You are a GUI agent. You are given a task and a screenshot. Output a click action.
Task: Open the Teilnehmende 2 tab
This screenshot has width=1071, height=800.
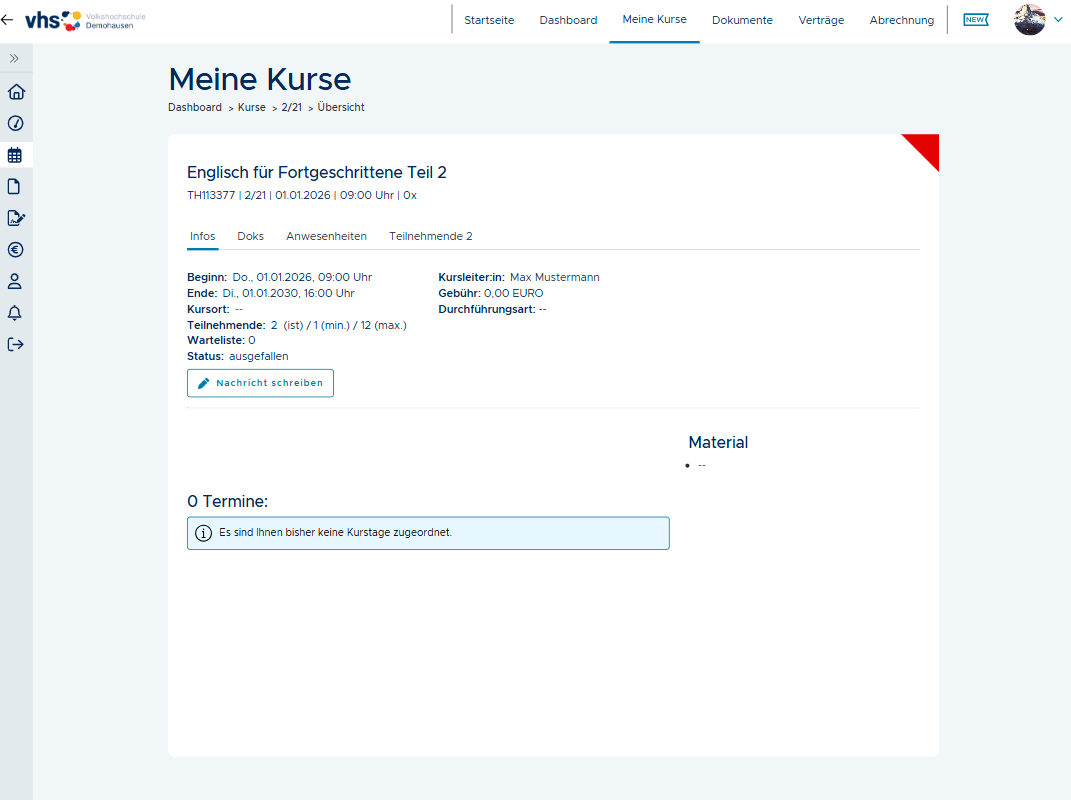pyautogui.click(x=430, y=236)
